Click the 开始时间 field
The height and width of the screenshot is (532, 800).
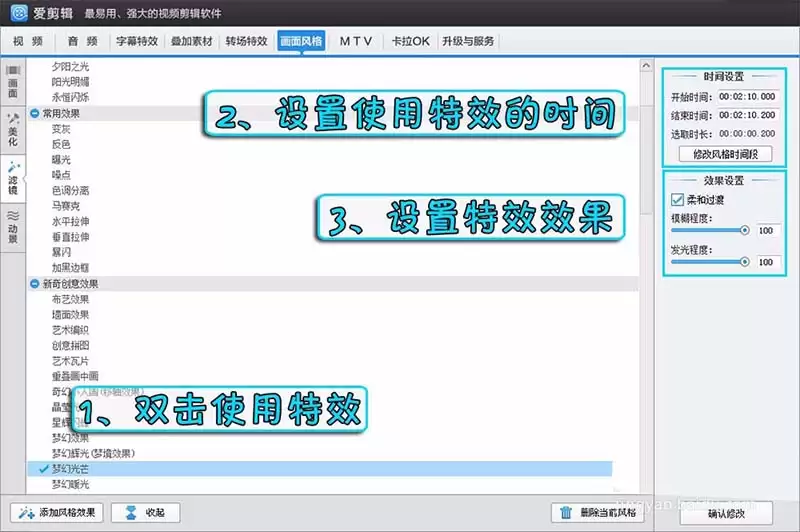(x=747, y=96)
